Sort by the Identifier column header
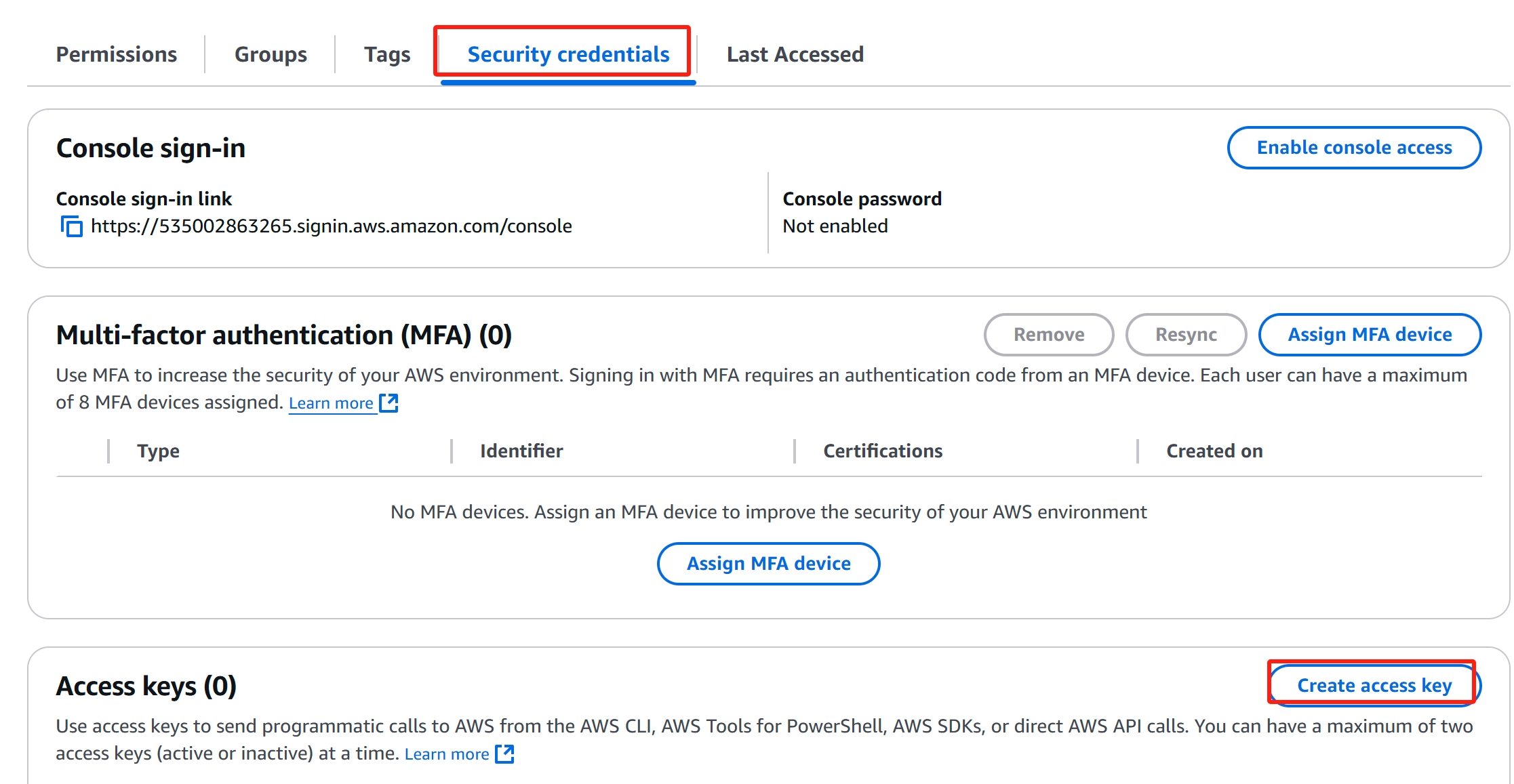 coord(521,451)
